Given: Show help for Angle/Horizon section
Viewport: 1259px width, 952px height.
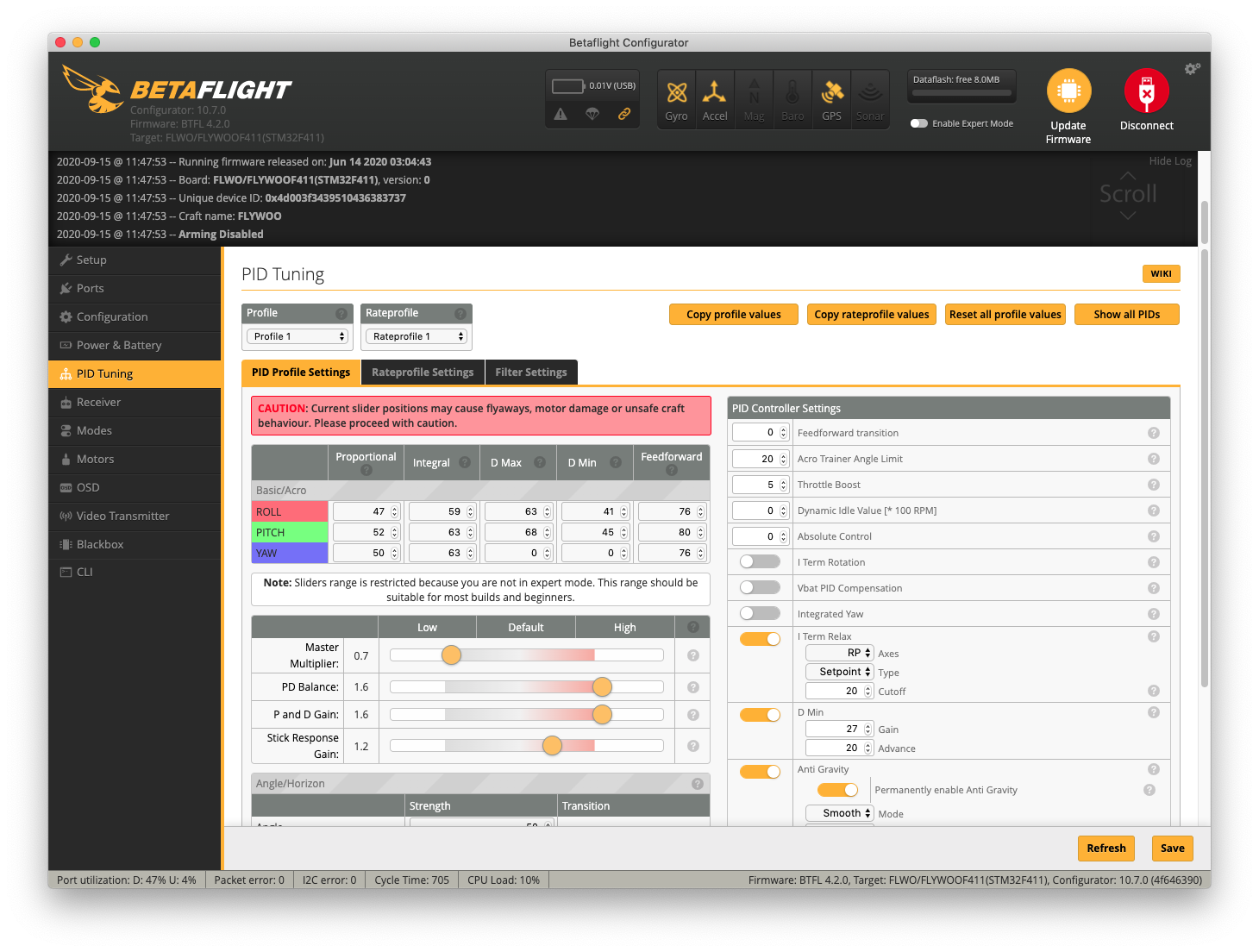Looking at the screenshot, I should click(698, 784).
